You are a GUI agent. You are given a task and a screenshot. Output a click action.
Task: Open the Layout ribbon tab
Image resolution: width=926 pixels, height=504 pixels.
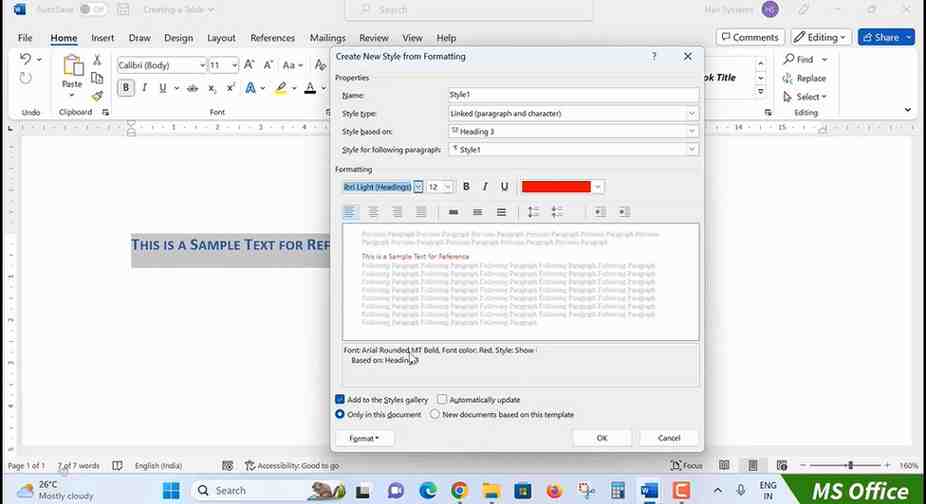221,38
